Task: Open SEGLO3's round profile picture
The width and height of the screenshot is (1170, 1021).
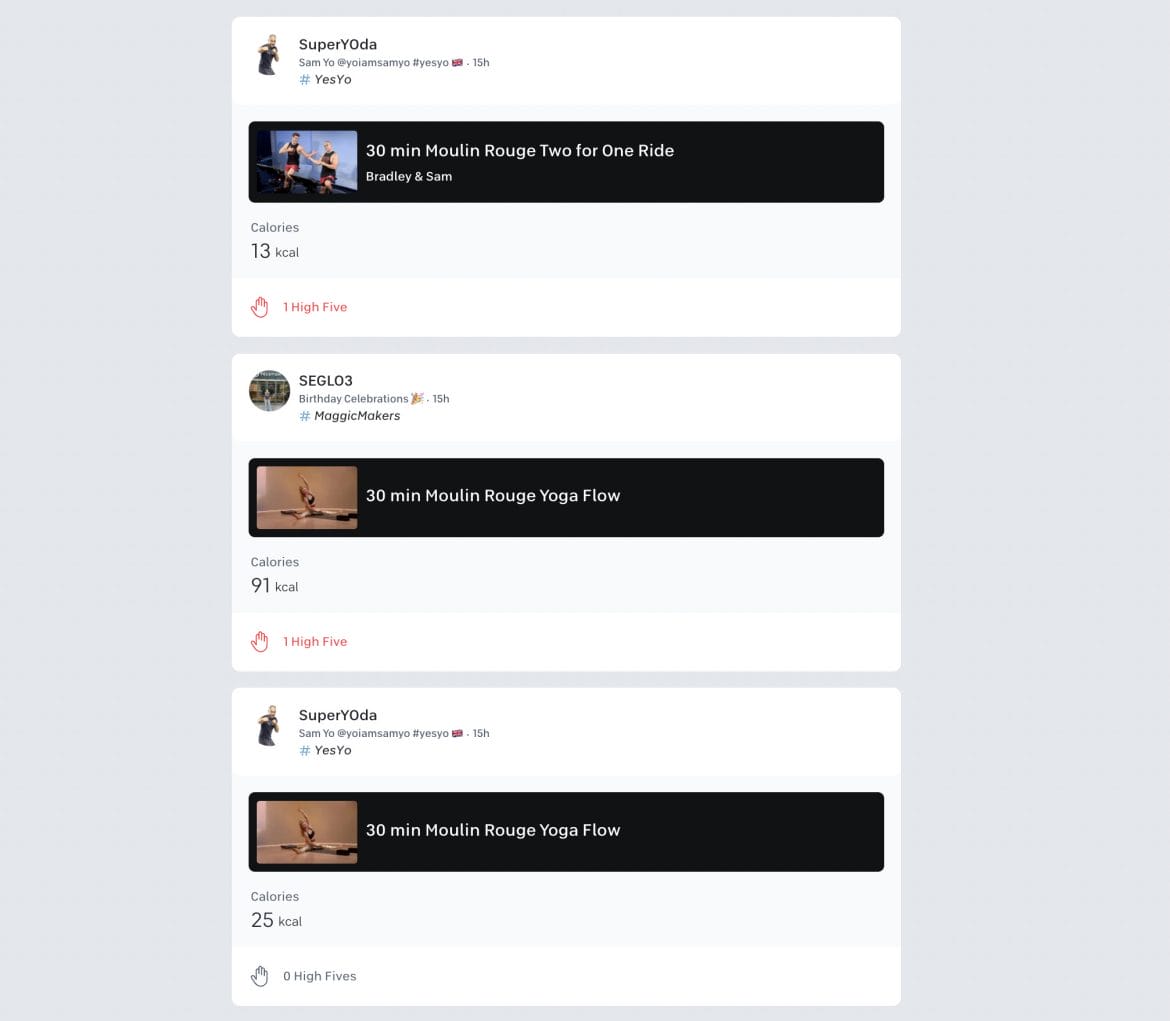Action: click(x=269, y=390)
